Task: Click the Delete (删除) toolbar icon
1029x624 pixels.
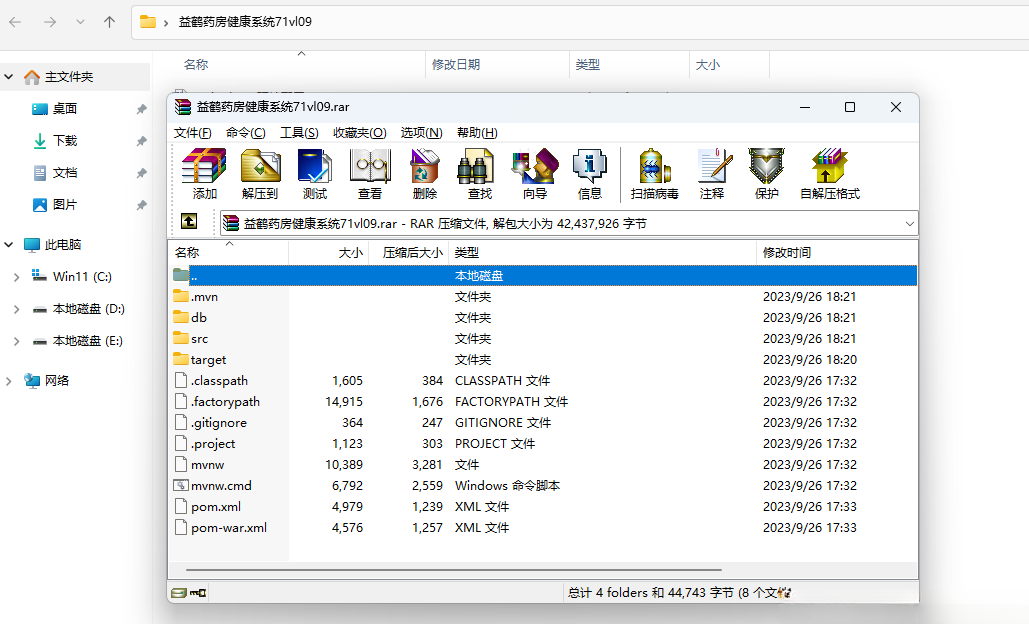Action: pos(425,173)
